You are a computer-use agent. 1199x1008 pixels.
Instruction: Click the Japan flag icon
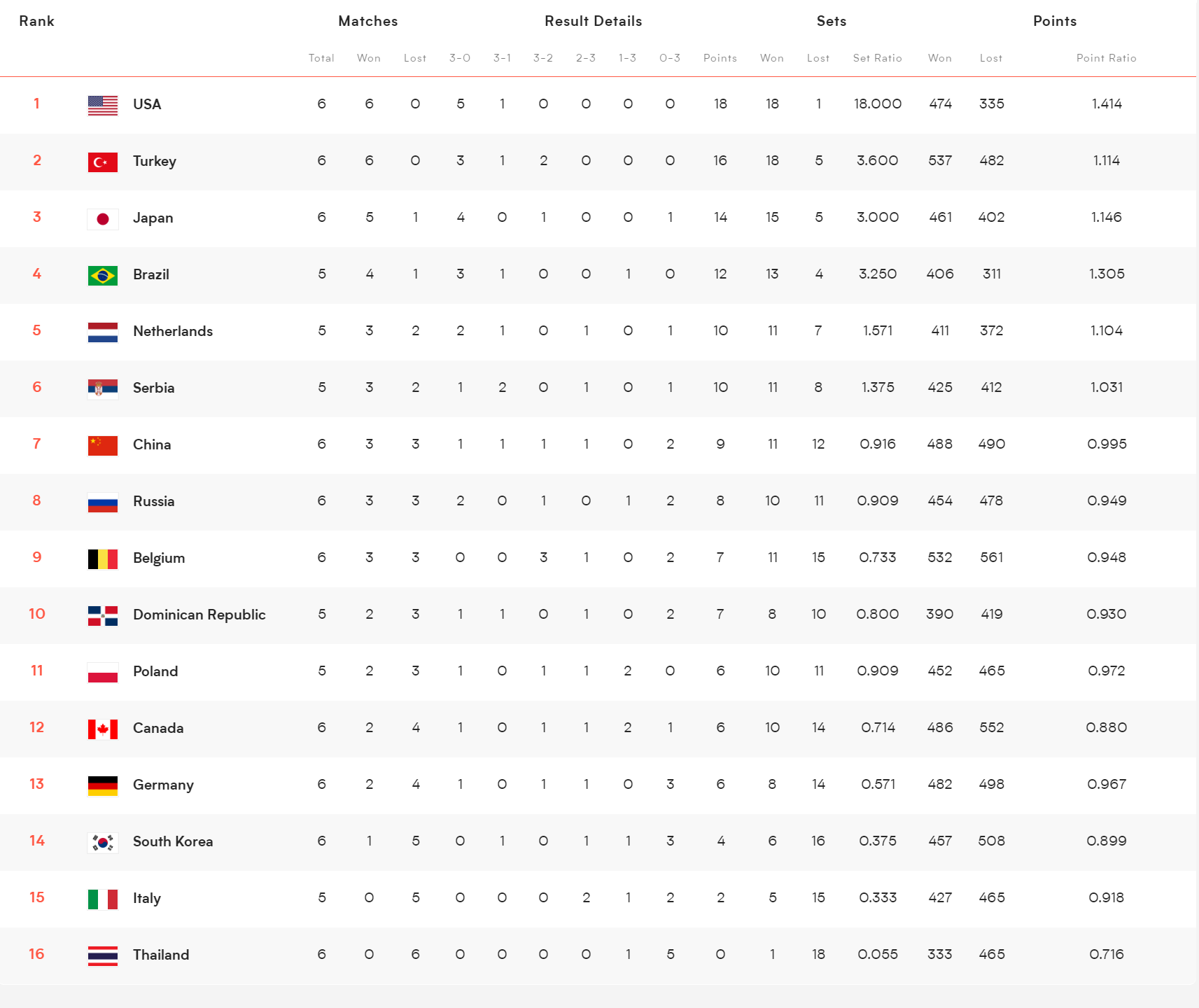pyautogui.click(x=103, y=218)
